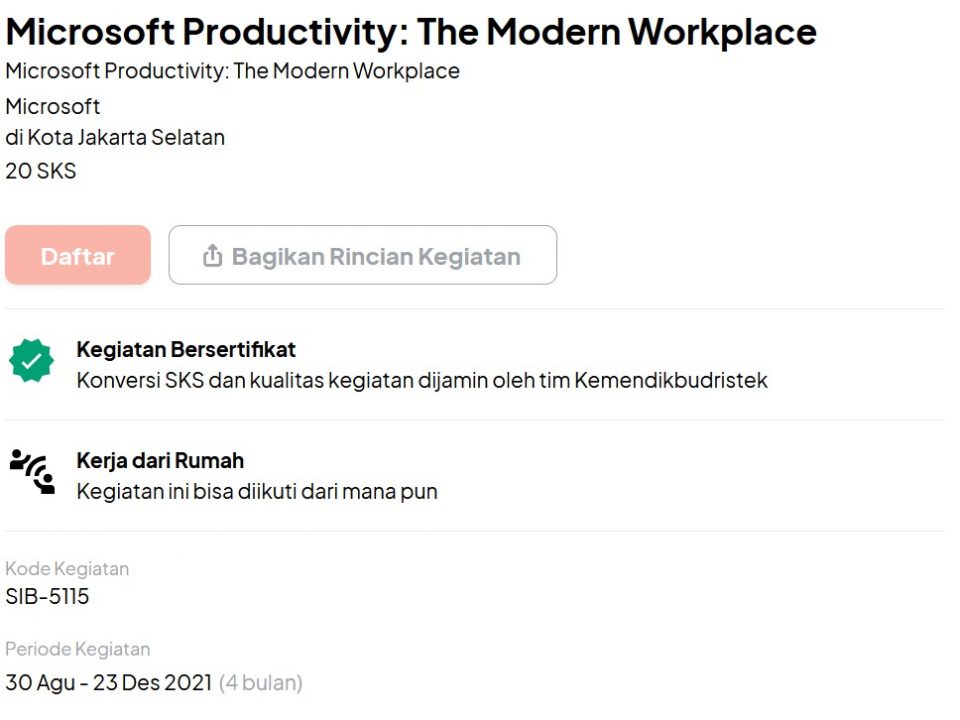Image resolution: width=960 pixels, height=720 pixels.
Task: Click the location di Kota Jakarta Selatan
Action: click(115, 137)
